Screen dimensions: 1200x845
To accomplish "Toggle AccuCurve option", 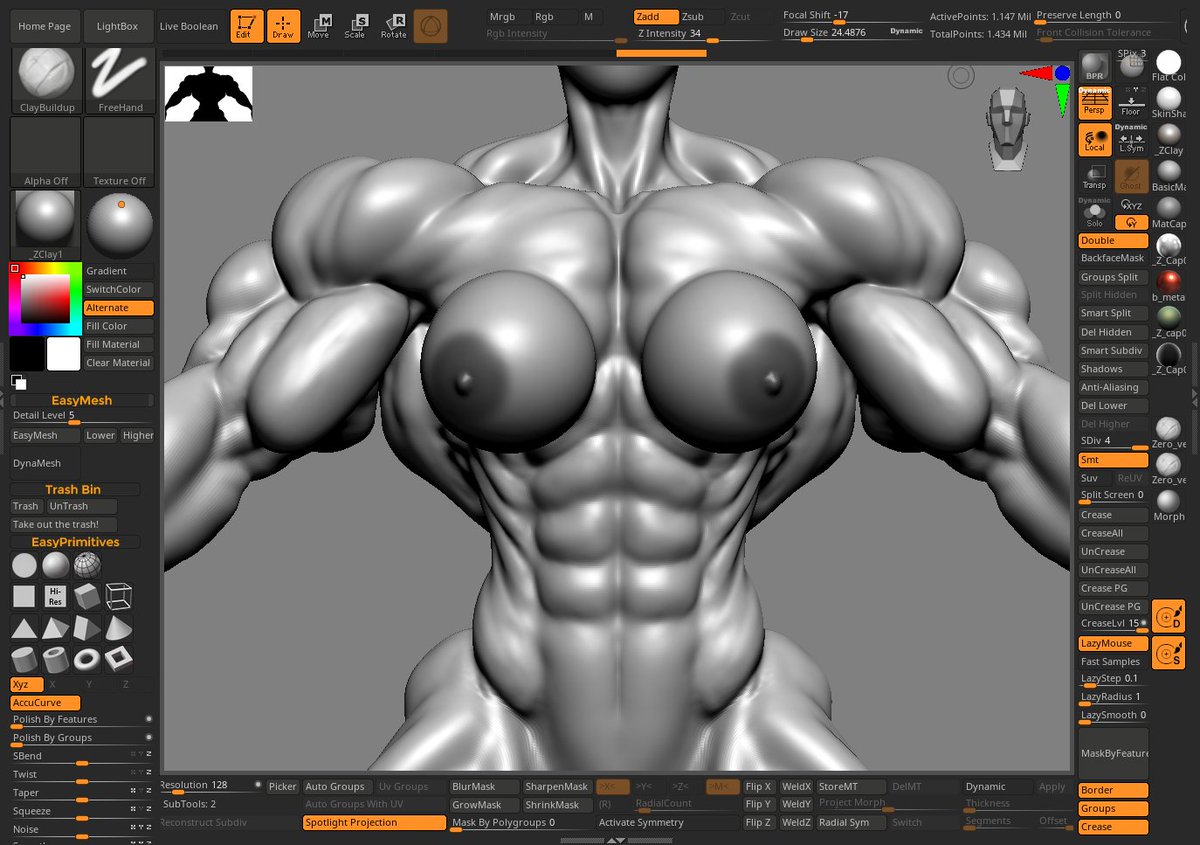I will click(45, 703).
